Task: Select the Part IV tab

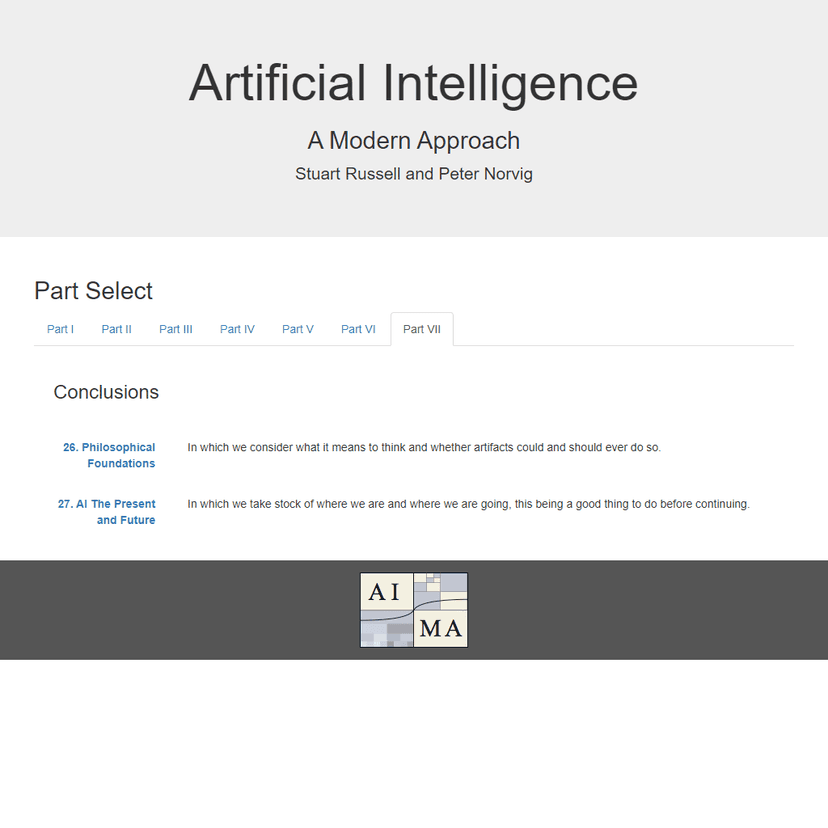Action: coord(237,329)
